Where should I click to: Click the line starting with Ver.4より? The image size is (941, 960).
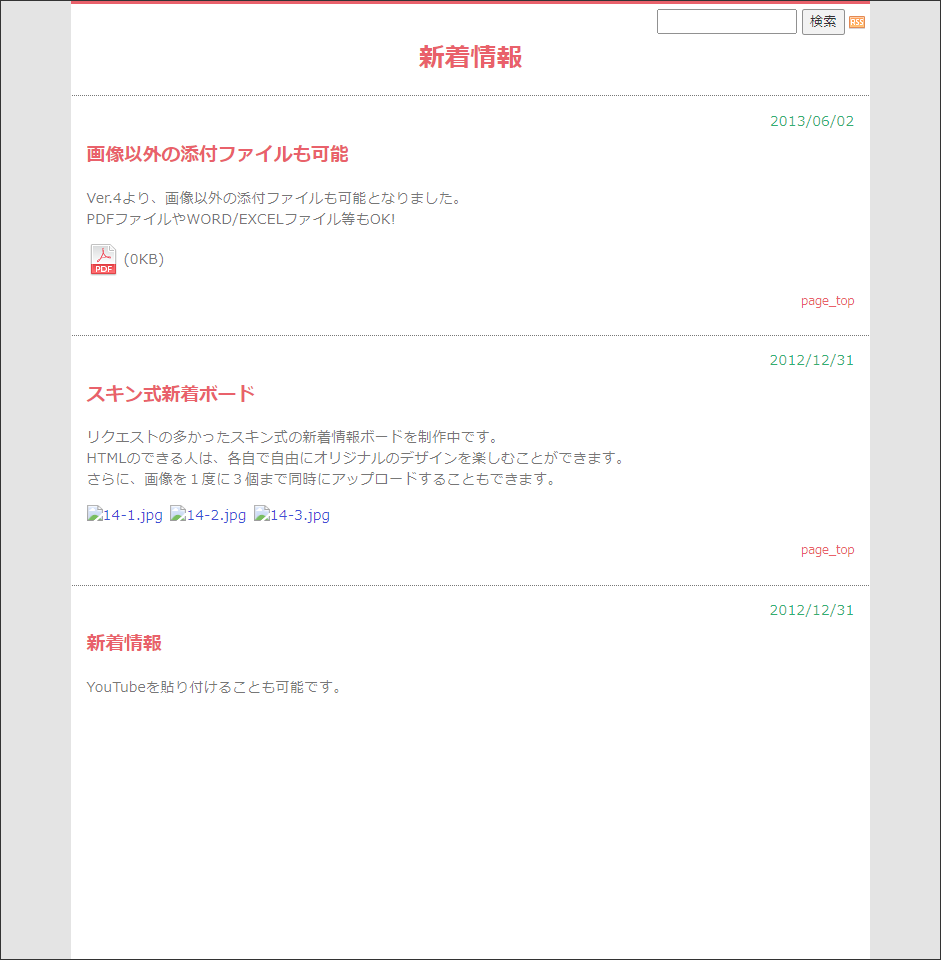(273, 198)
